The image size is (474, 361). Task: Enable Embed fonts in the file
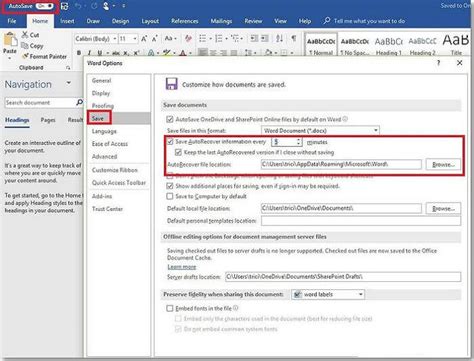[170, 308]
